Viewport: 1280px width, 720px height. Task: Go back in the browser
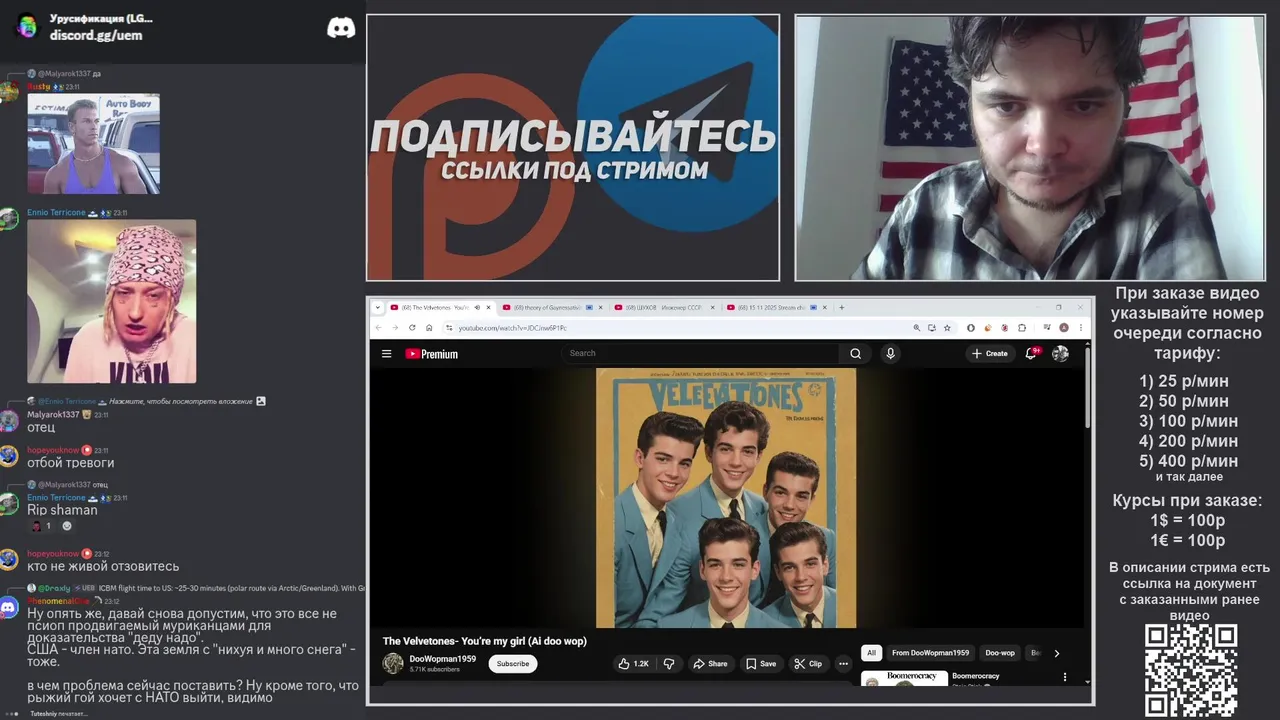(378, 327)
